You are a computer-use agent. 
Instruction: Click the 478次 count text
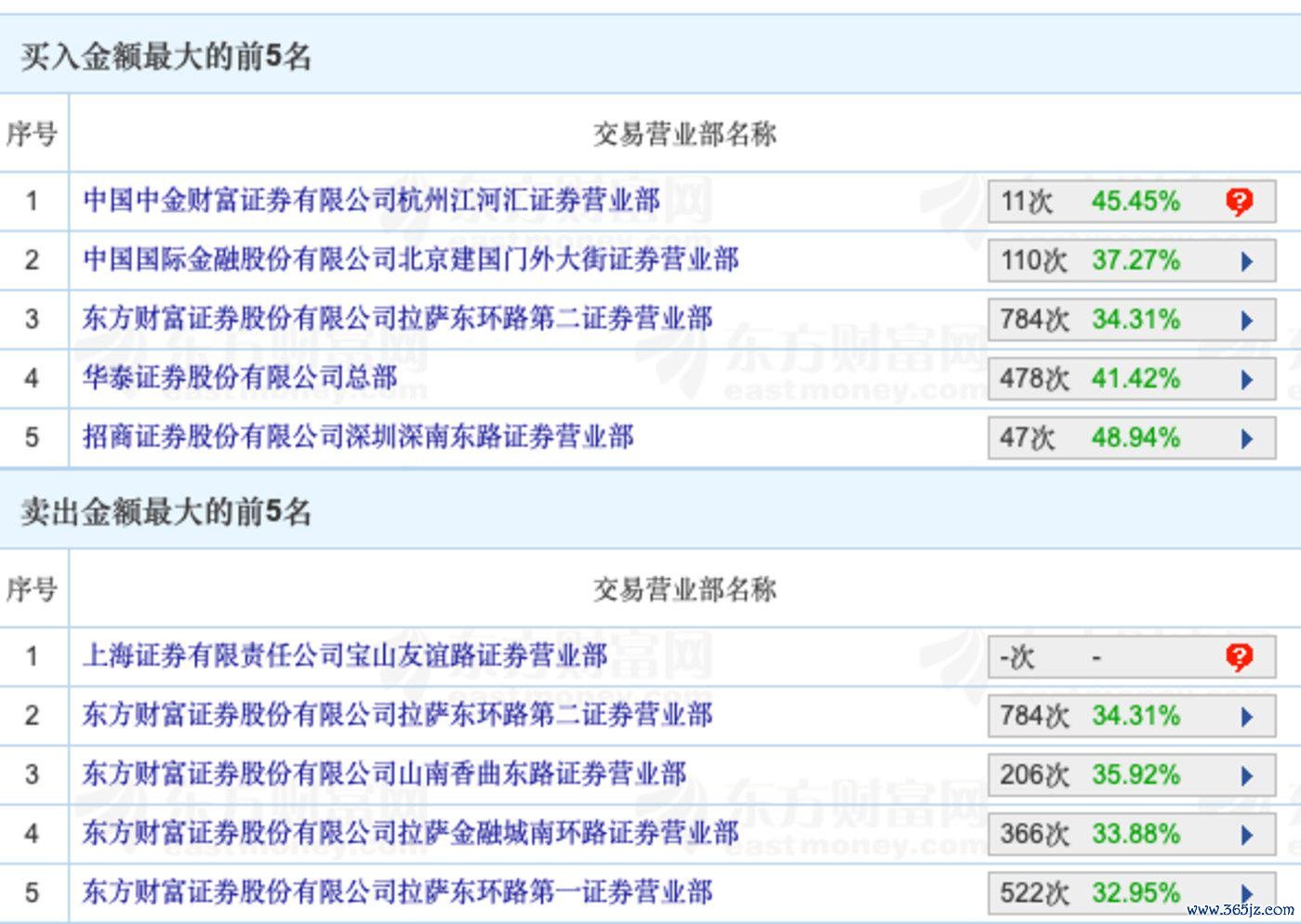click(1034, 378)
